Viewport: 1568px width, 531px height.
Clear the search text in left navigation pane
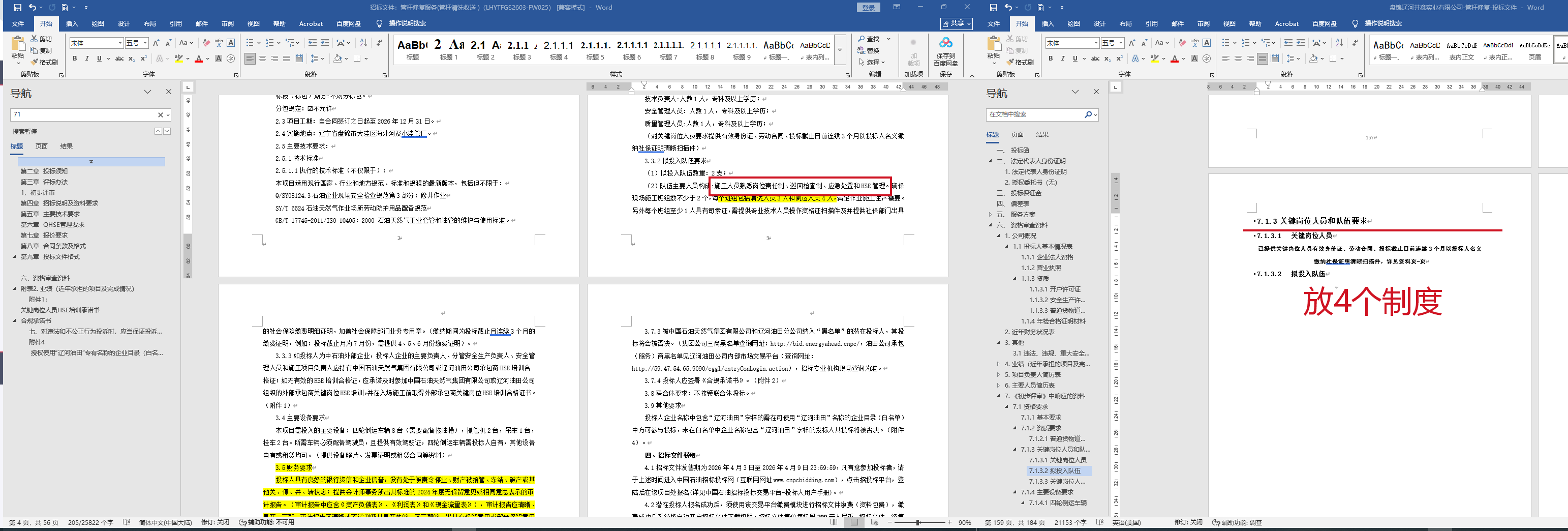161,114
